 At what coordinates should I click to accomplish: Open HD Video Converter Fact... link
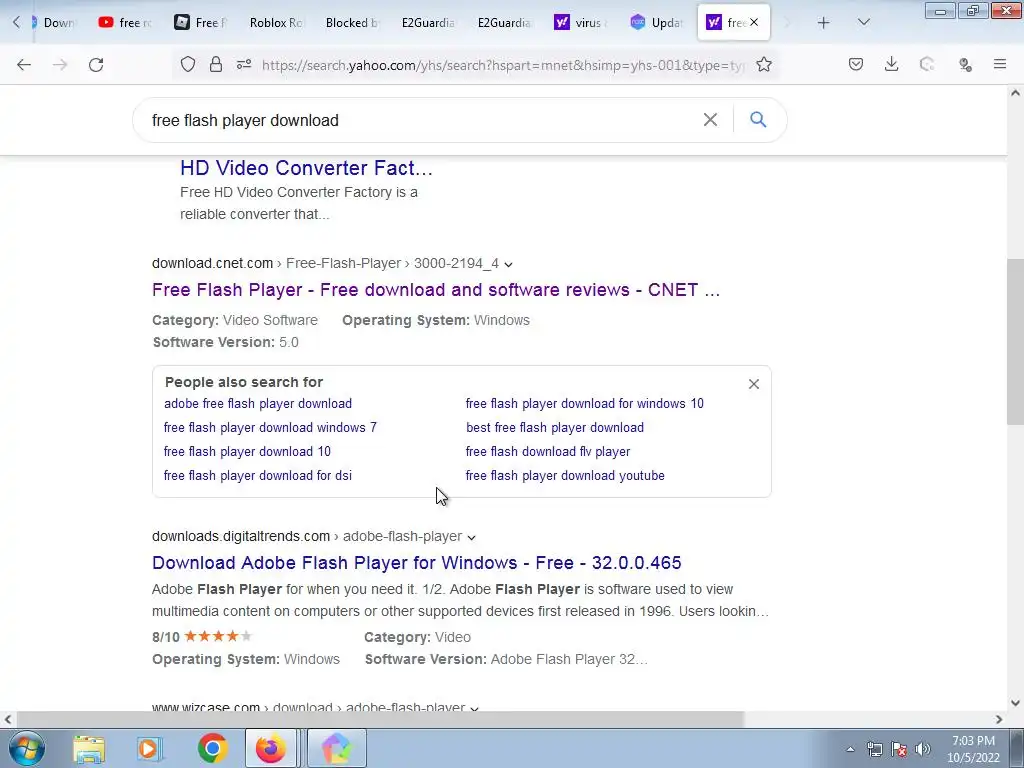306,168
